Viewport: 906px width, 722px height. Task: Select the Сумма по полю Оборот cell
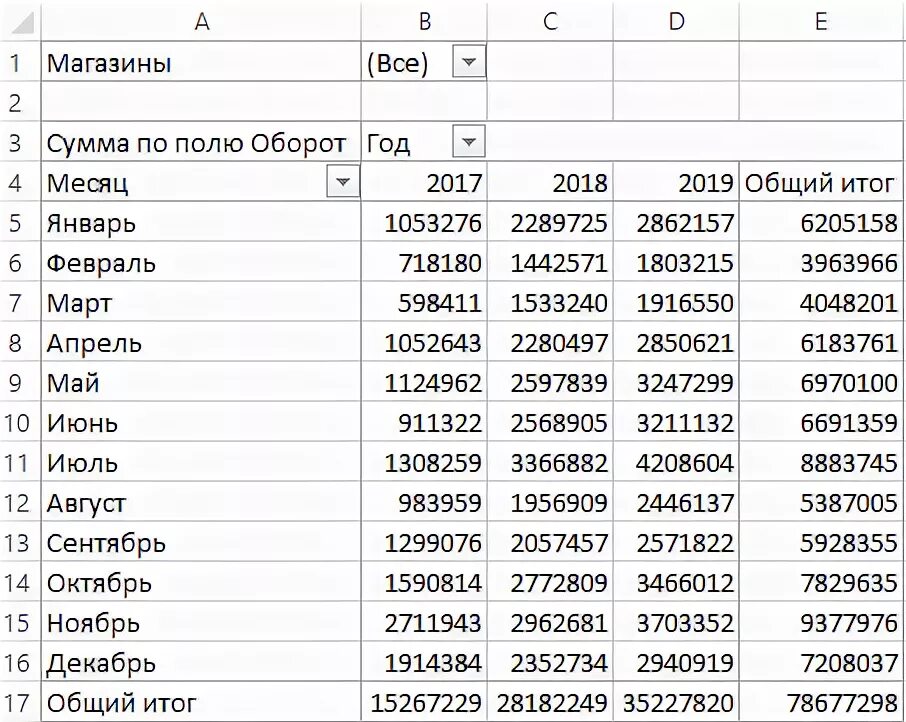[x=201, y=142]
